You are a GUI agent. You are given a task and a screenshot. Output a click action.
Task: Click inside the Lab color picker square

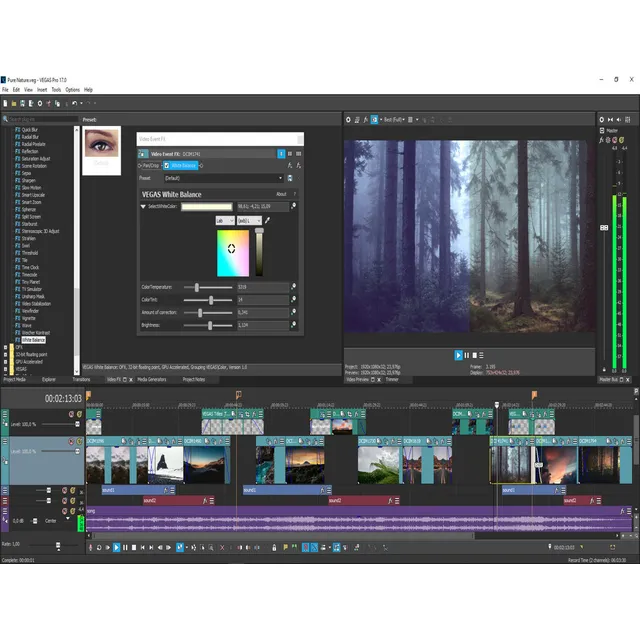tap(233, 253)
